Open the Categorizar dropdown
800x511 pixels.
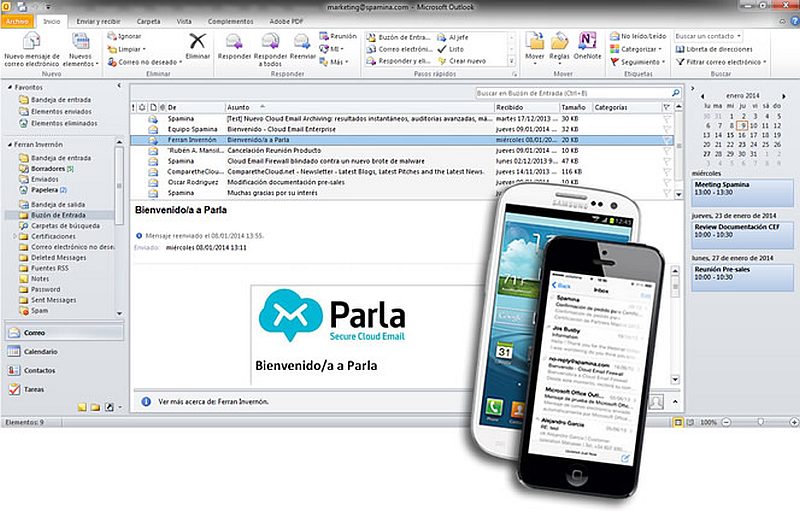[x=636, y=49]
